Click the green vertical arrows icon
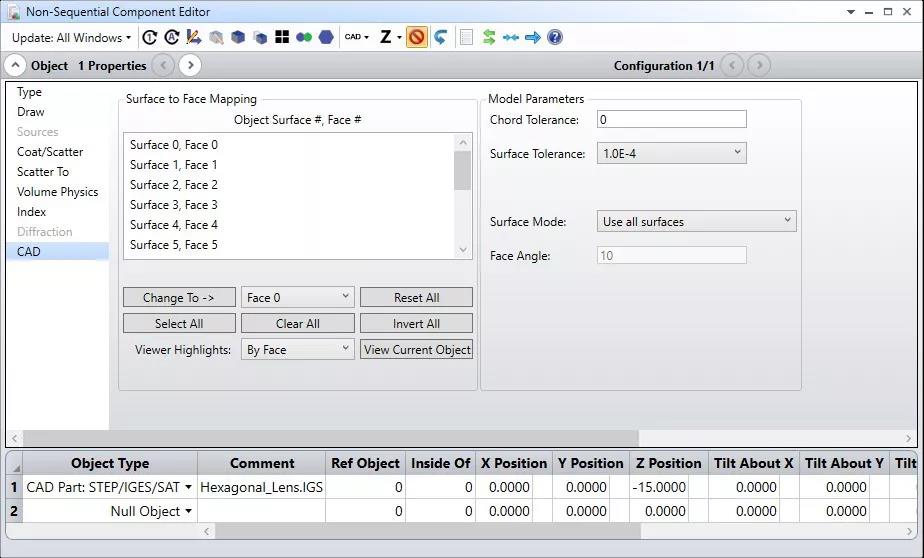Viewport: 924px width, 558px height. (x=489, y=38)
